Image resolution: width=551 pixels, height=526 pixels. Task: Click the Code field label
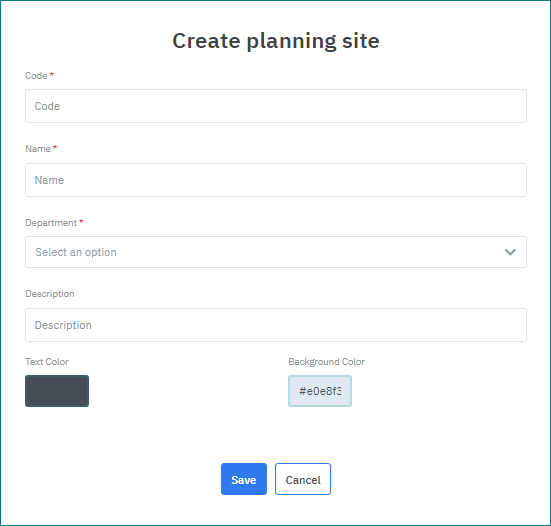pyautogui.click(x=36, y=76)
